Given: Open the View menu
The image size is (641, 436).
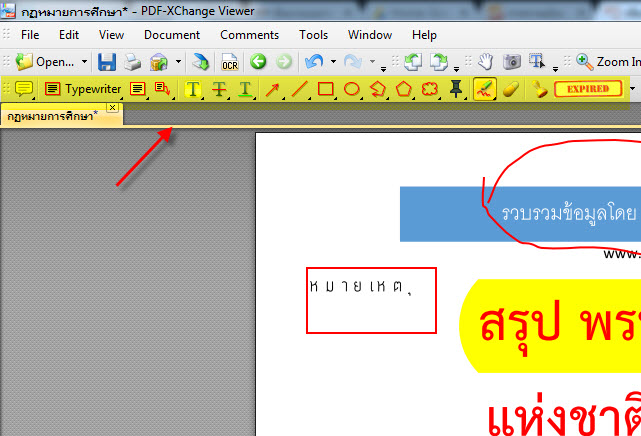Looking at the screenshot, I should click(x=111, y=35).
